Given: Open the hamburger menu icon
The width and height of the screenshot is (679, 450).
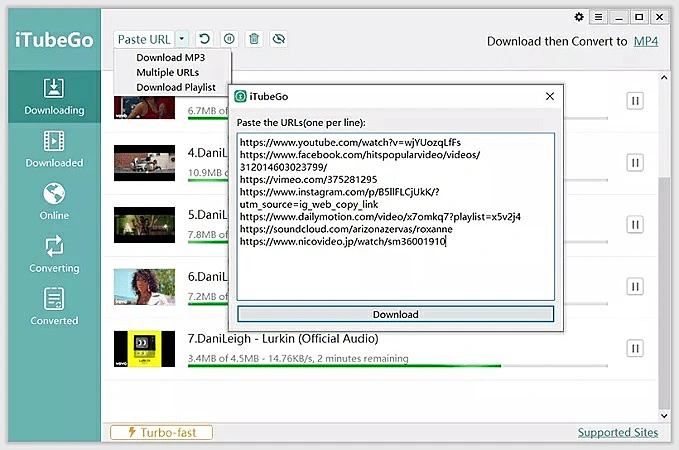Looking at the screenshot, I should pos(598,17).
